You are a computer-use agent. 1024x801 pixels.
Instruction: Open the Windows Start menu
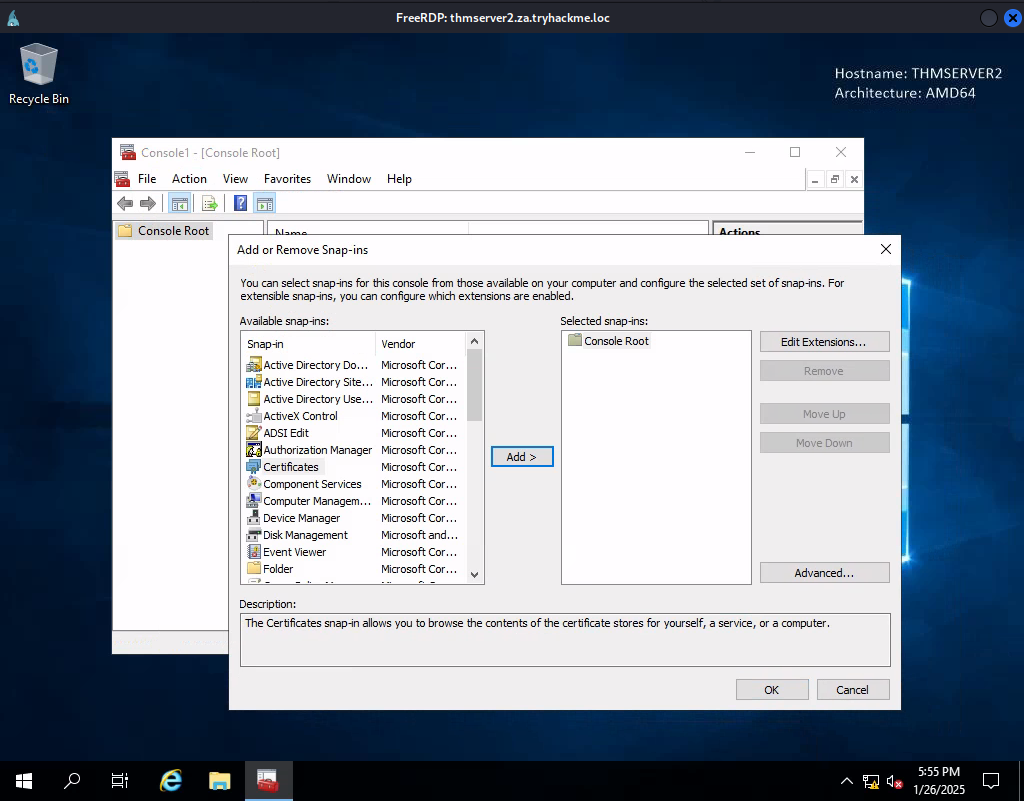click(24, 781)
